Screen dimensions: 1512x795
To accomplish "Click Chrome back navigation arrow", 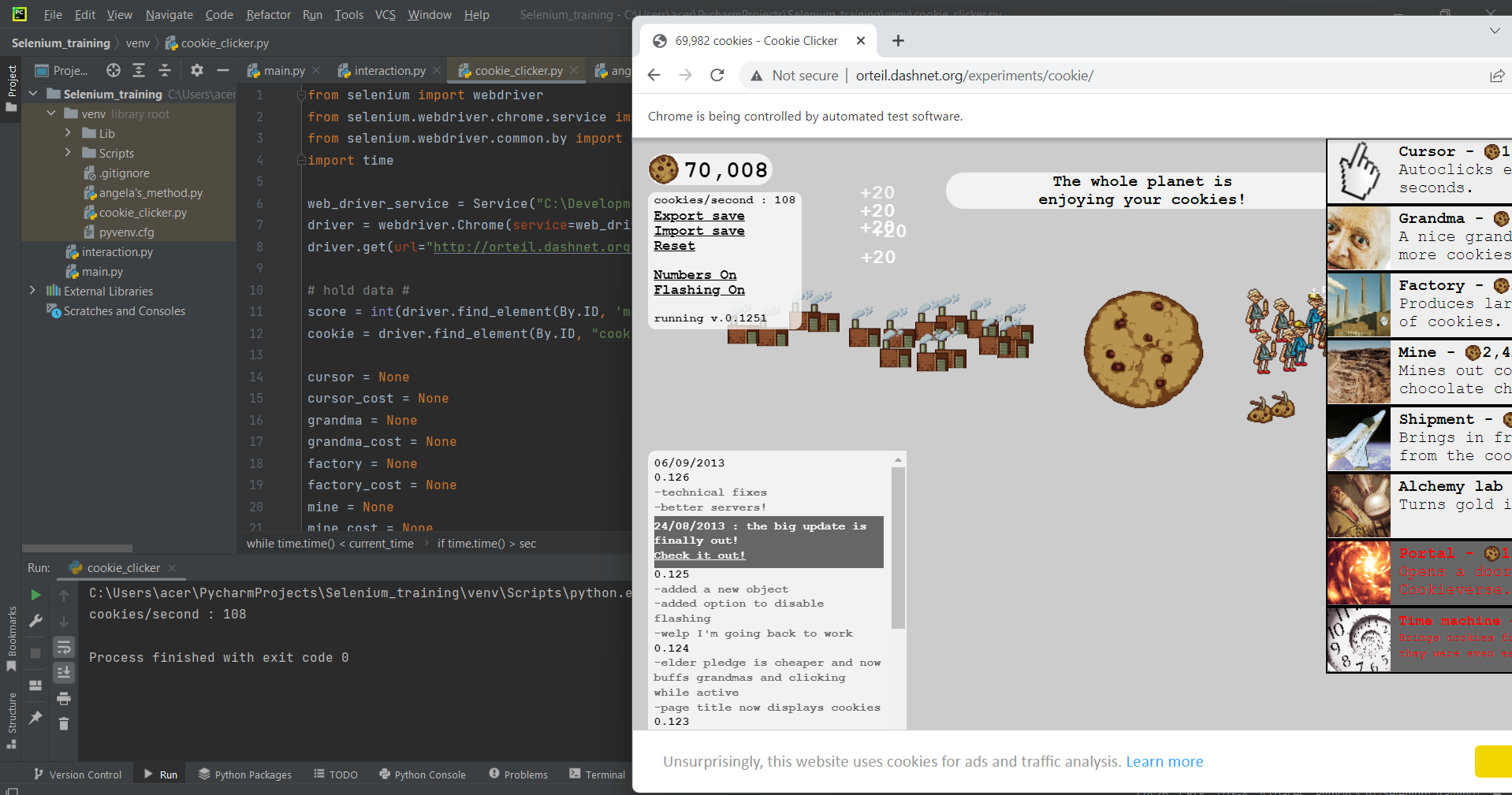I will coord(654,75).
